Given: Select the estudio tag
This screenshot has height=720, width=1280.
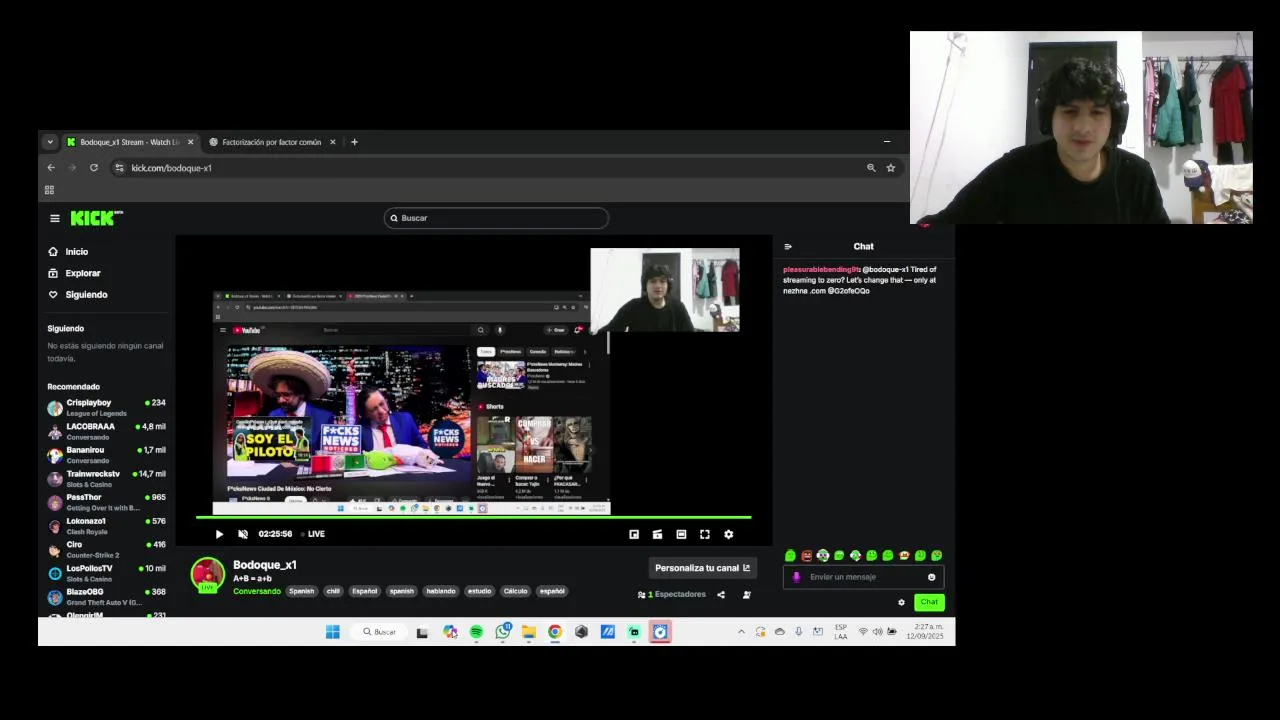Looking at the screenshot, I should pyautogui.click(x=479, y=591).
